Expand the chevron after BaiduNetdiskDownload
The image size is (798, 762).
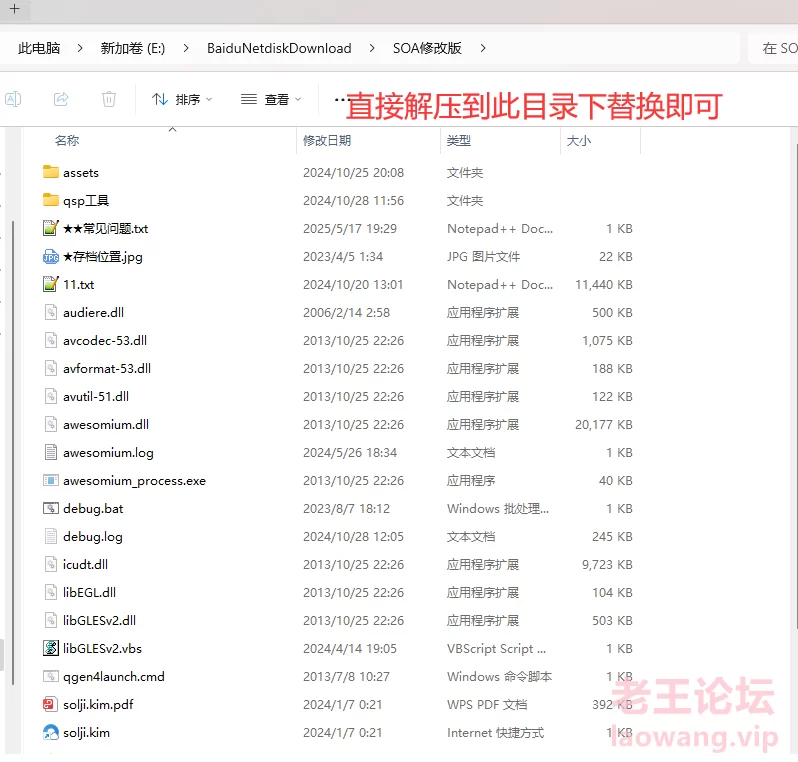click(x=372, y=48)
